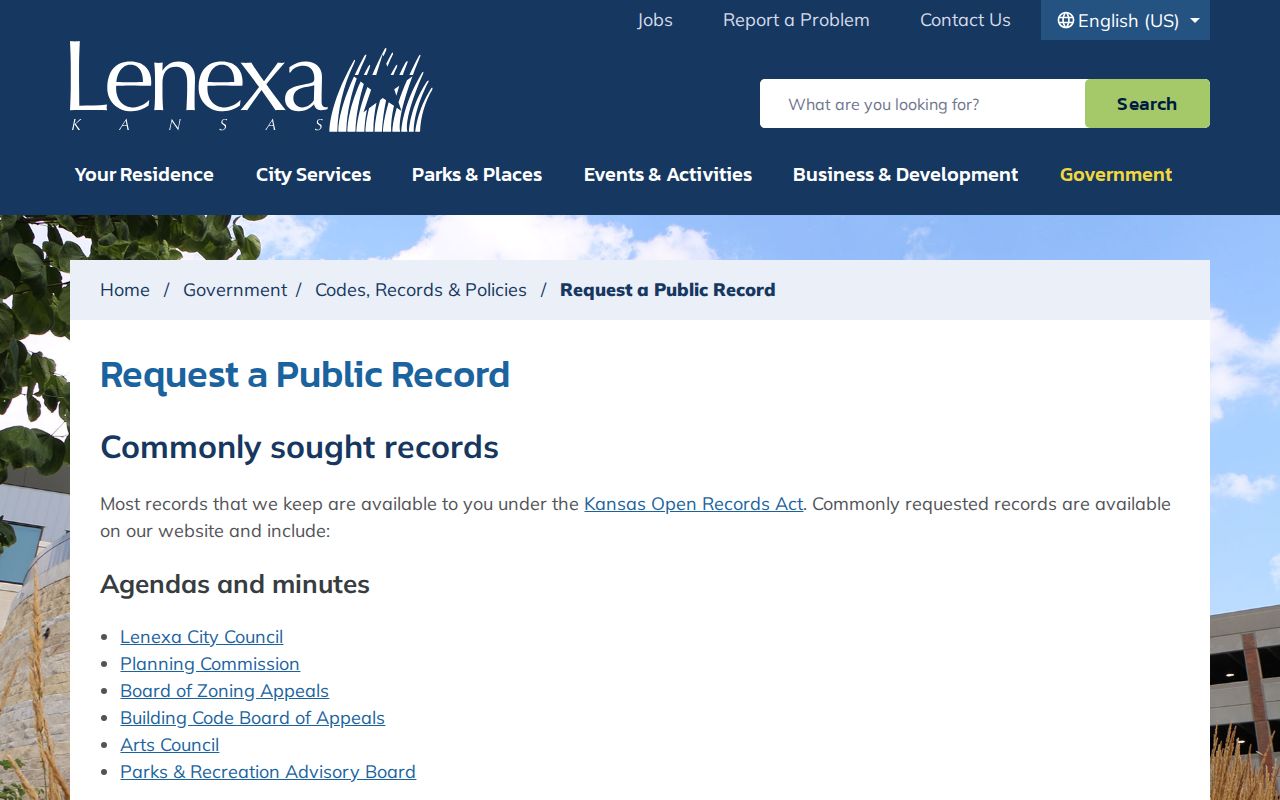Open Board of Zoning Appeals link
This screenshot has width=1280, height=800.
(x=225, y=691)
